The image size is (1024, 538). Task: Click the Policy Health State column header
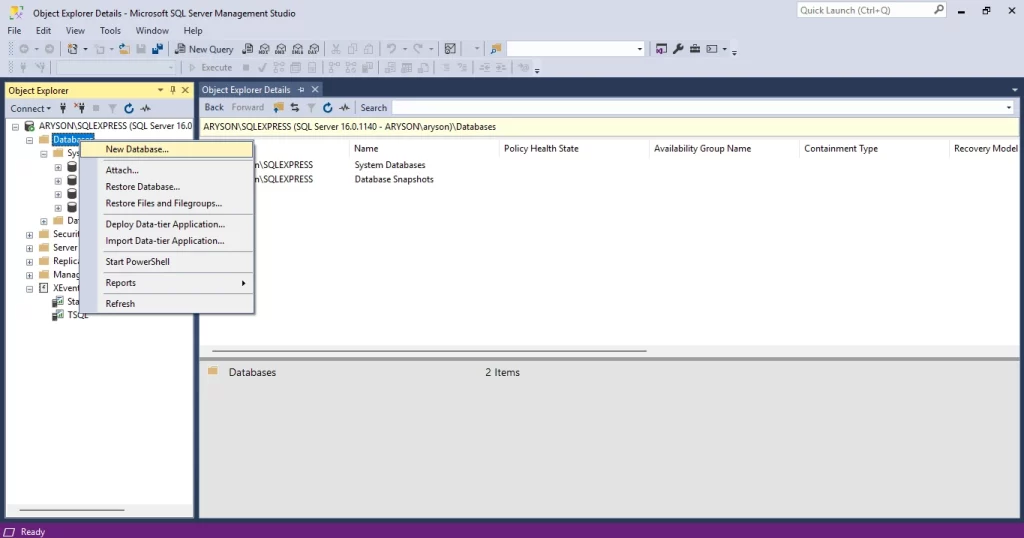tap(574, 149)
